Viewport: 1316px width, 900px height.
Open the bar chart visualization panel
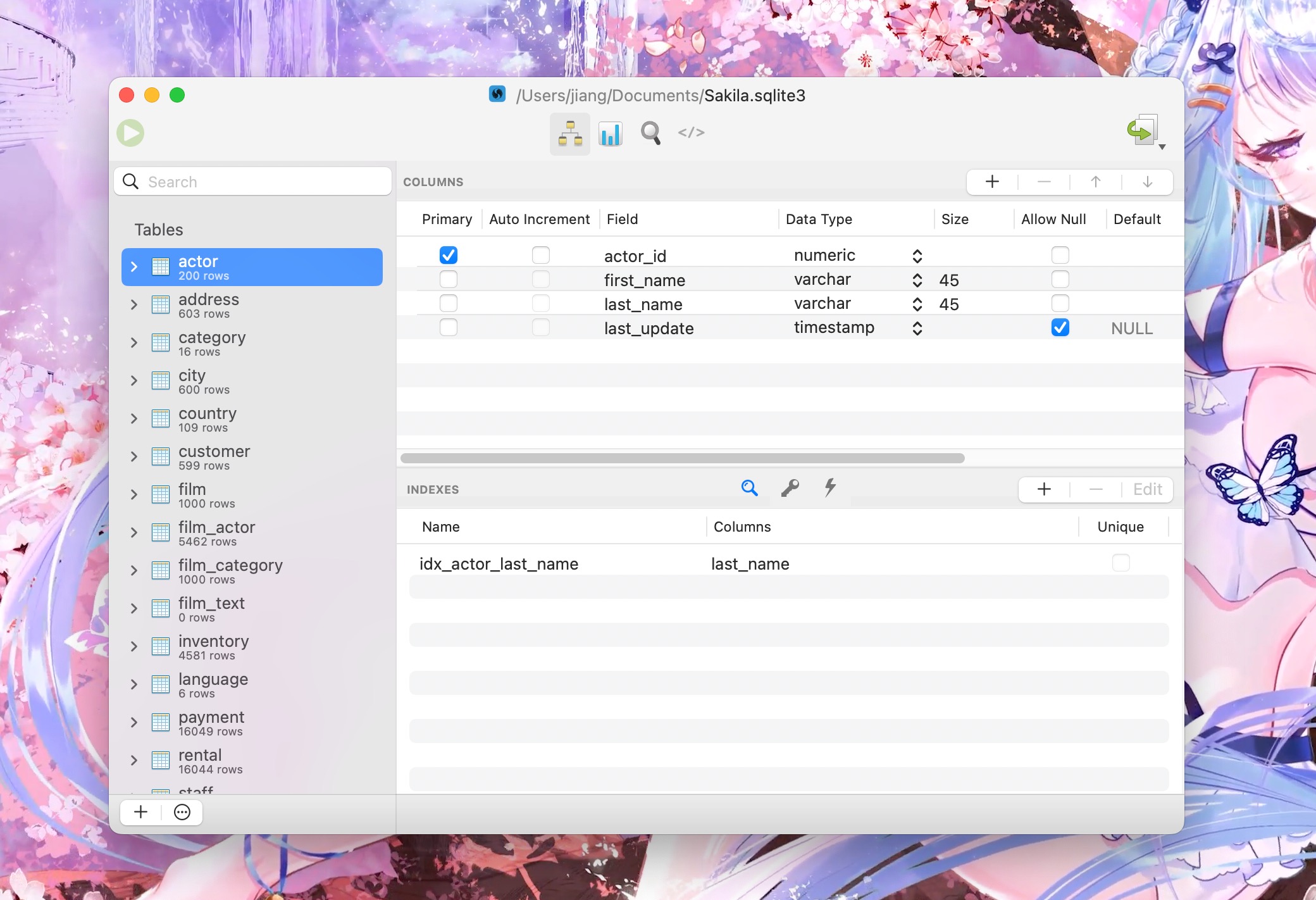coord(611,133)
